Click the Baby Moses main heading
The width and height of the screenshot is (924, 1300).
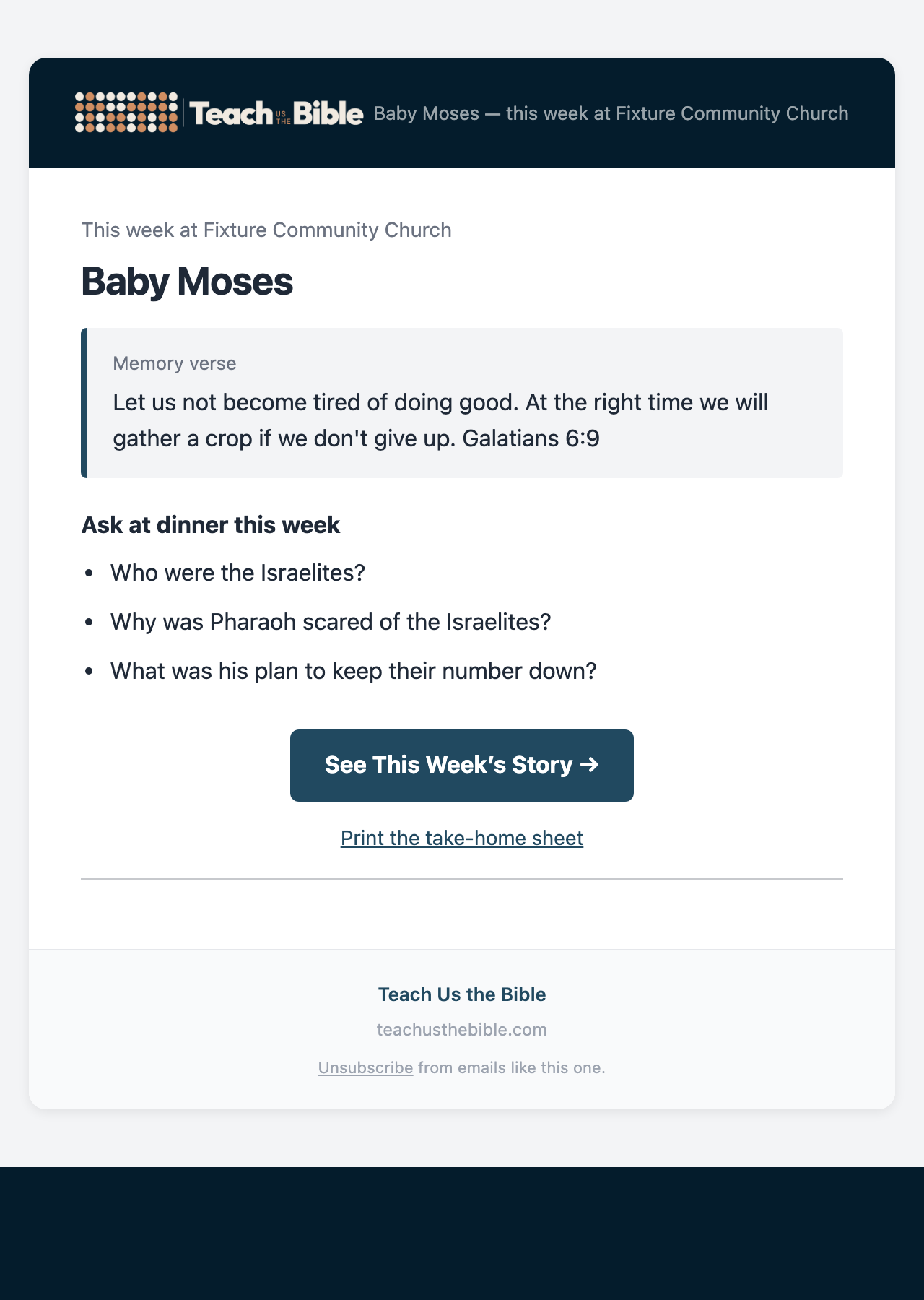[x=187, y=281]
